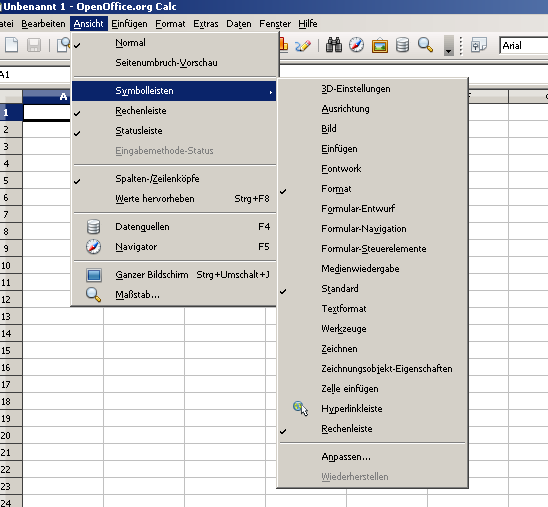Open the Fenster menu
Image resolution: width=548 pixels, height=507 pixels.
point(275,24)
